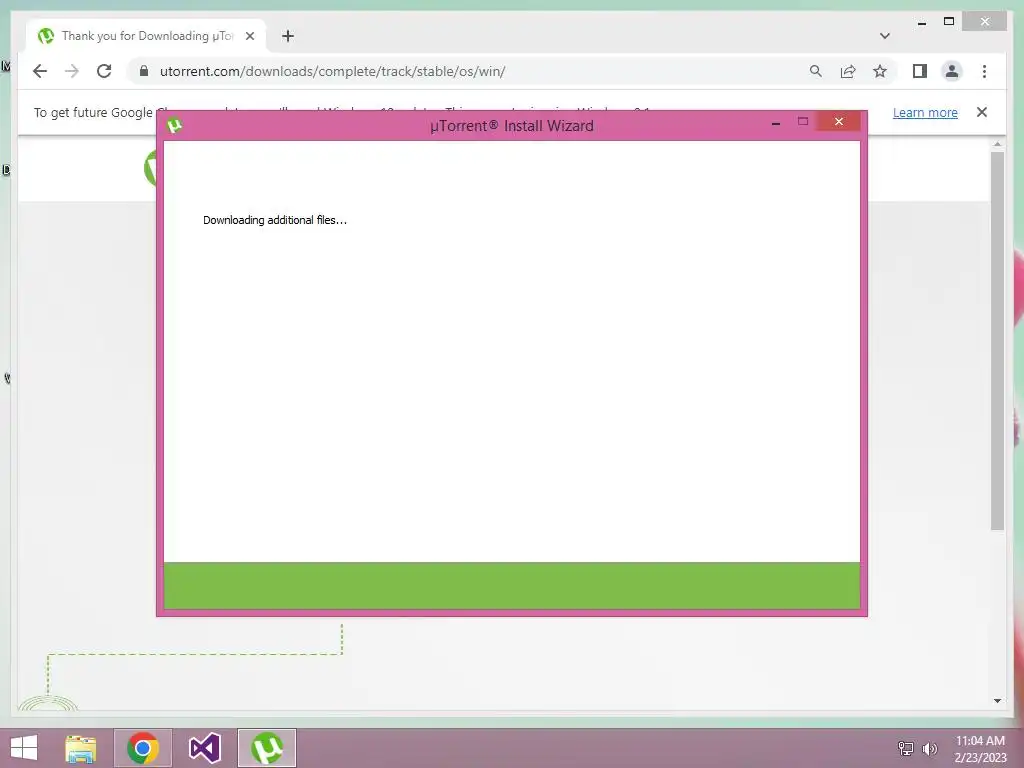Close the µTorrent Install Wizard window
This screenshot has width=1024, height=768.
839,121
